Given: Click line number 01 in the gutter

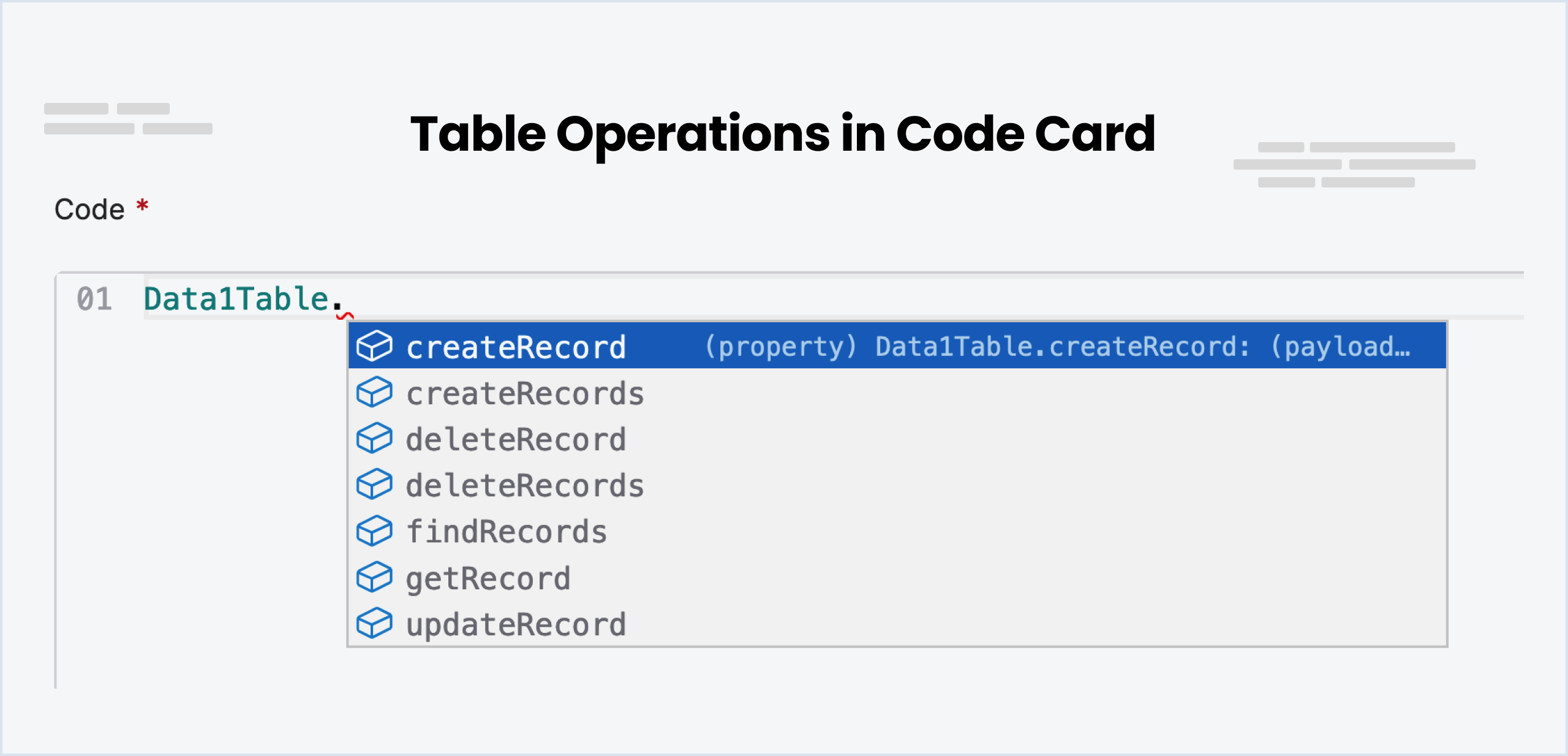Looking at the screenshot, I should [x=94, y=299].
